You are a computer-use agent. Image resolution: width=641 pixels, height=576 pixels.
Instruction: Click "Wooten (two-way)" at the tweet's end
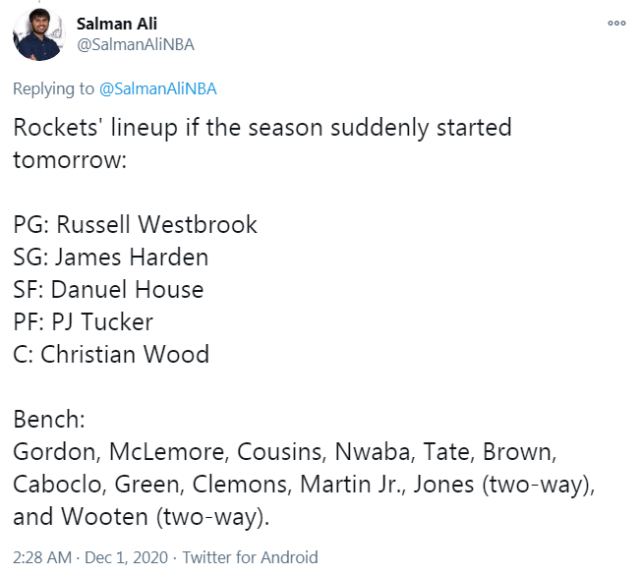[x=165, y=517]
